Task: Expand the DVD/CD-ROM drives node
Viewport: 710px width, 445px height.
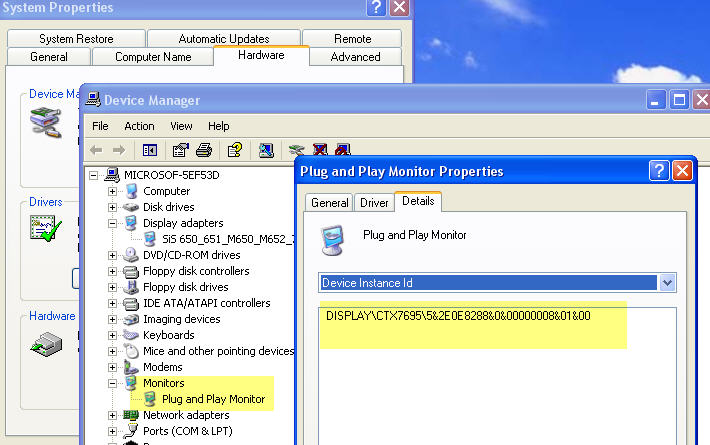Action: (x=112, y=255)
